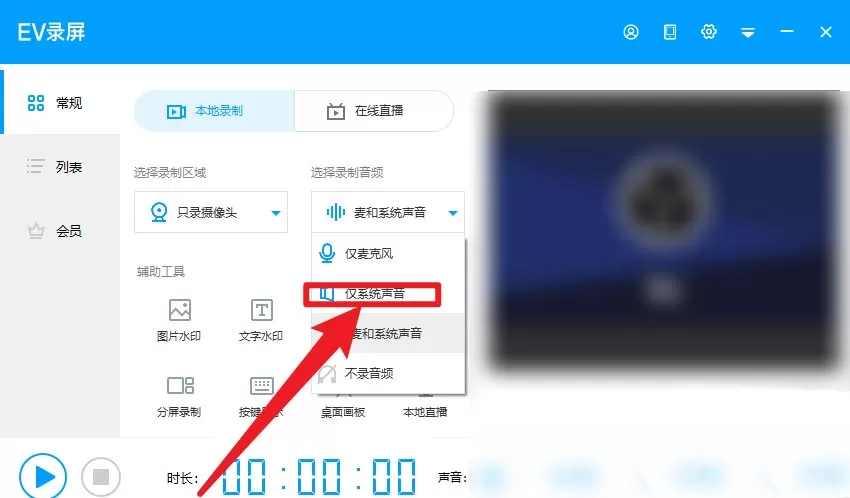Open settings gear in the title bar
The width and height of the screenshot is (850, 498).
[x=709, y=32]
